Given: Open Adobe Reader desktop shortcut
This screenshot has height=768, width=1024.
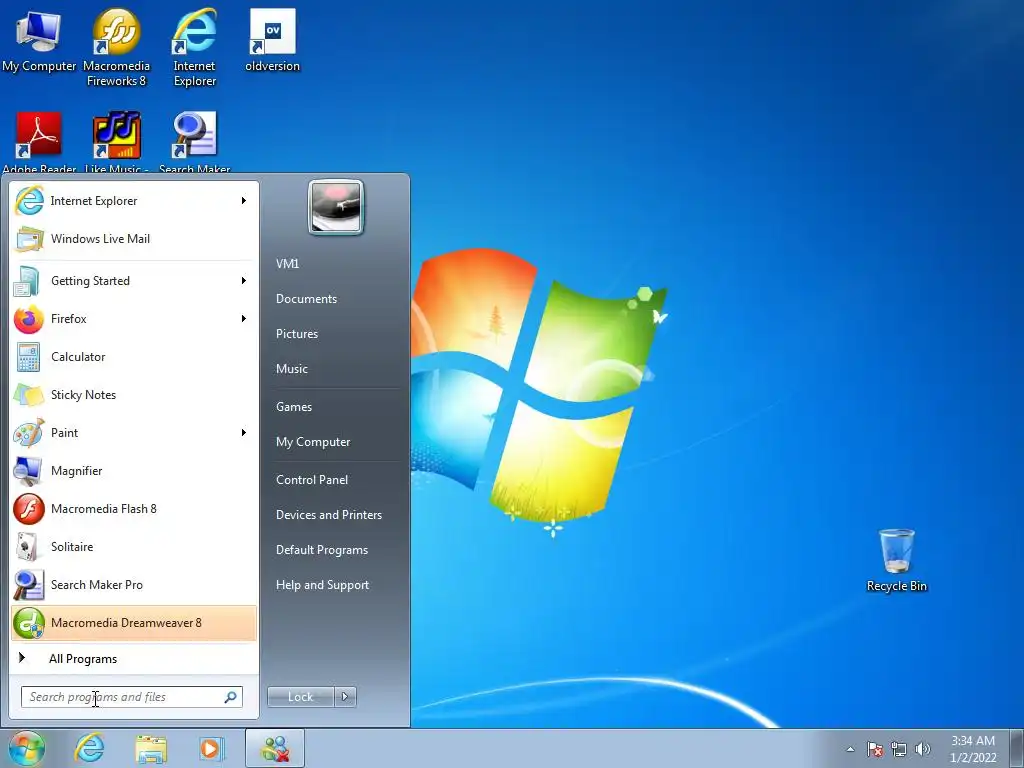Looking at the screenshot, I should click(x=39, y=142).
